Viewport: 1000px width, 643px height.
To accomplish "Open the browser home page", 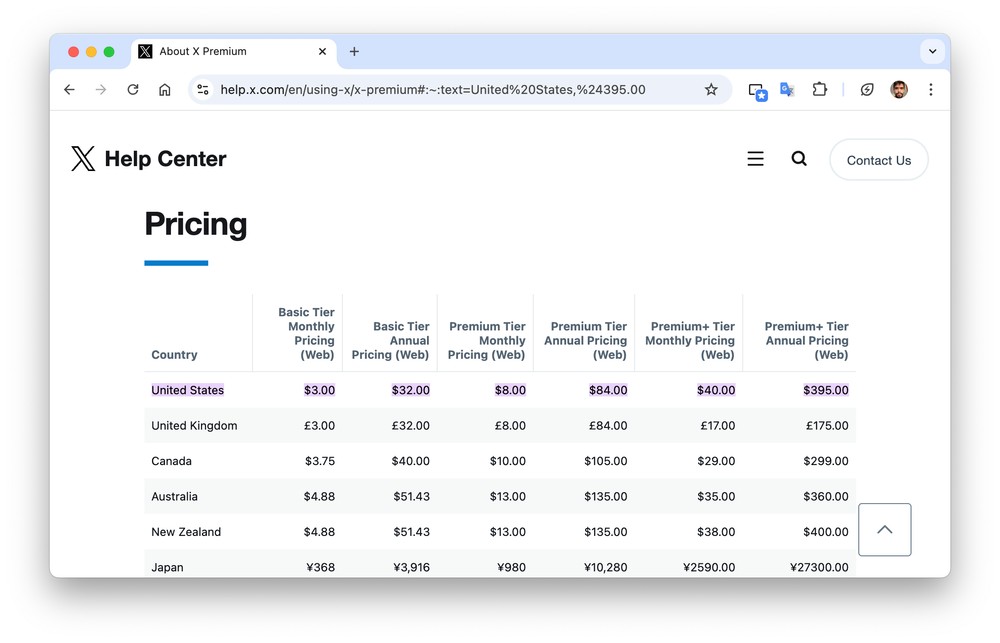I will [x=165, y=90].
